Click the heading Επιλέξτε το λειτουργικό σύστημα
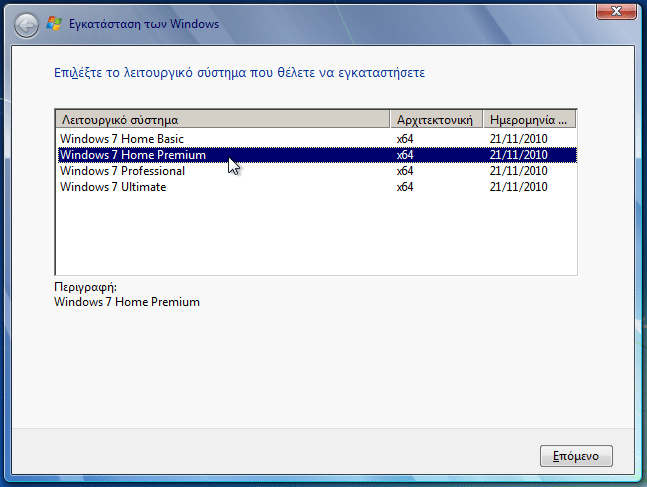Image resolution: width=647 pixels, height=487 pixels. (239, 73)
